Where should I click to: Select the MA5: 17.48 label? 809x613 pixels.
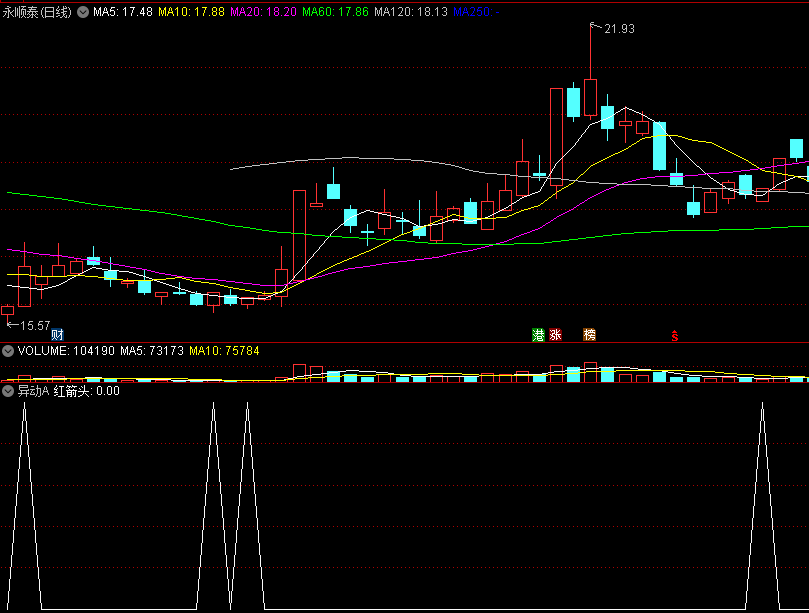123,12
